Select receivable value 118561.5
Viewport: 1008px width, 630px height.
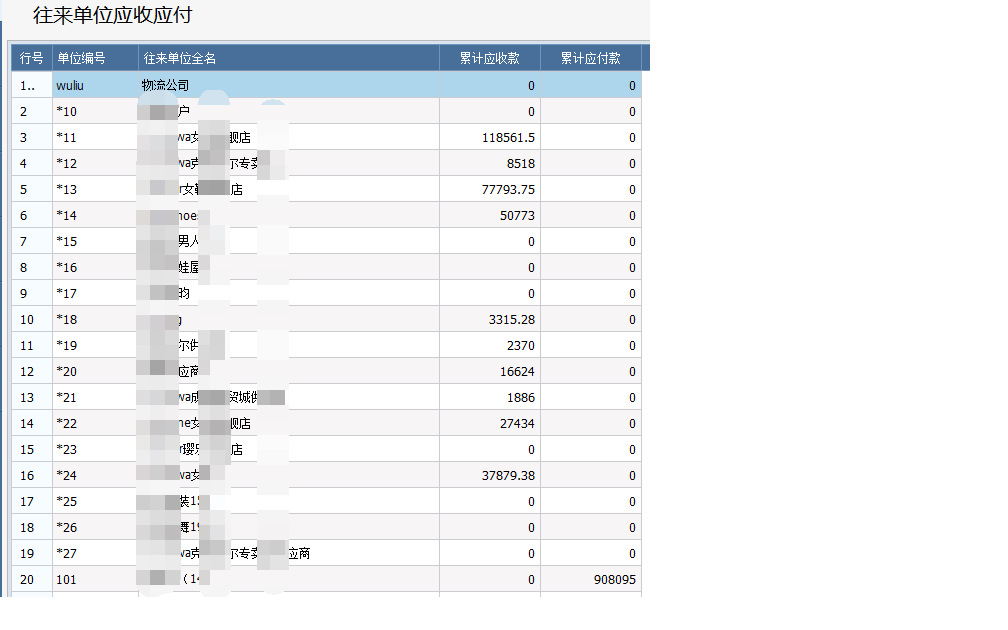(490, 138)
